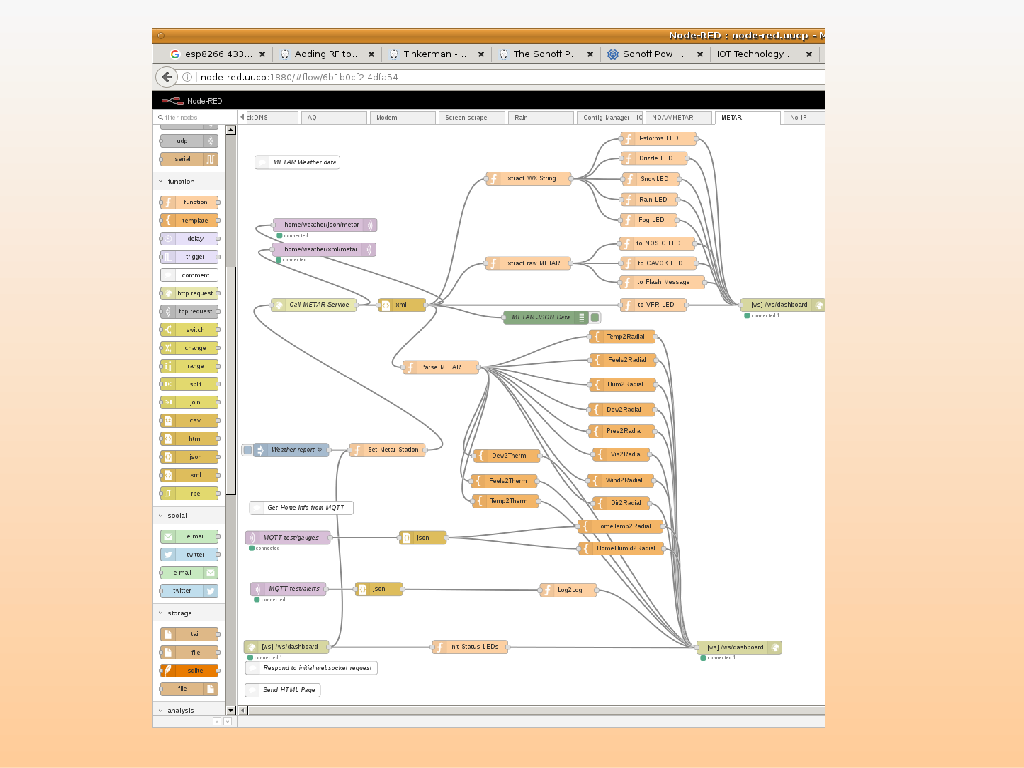Select the orange sqlite storage node
Viewport: 1024px width, 768px height.
point(188,670)
